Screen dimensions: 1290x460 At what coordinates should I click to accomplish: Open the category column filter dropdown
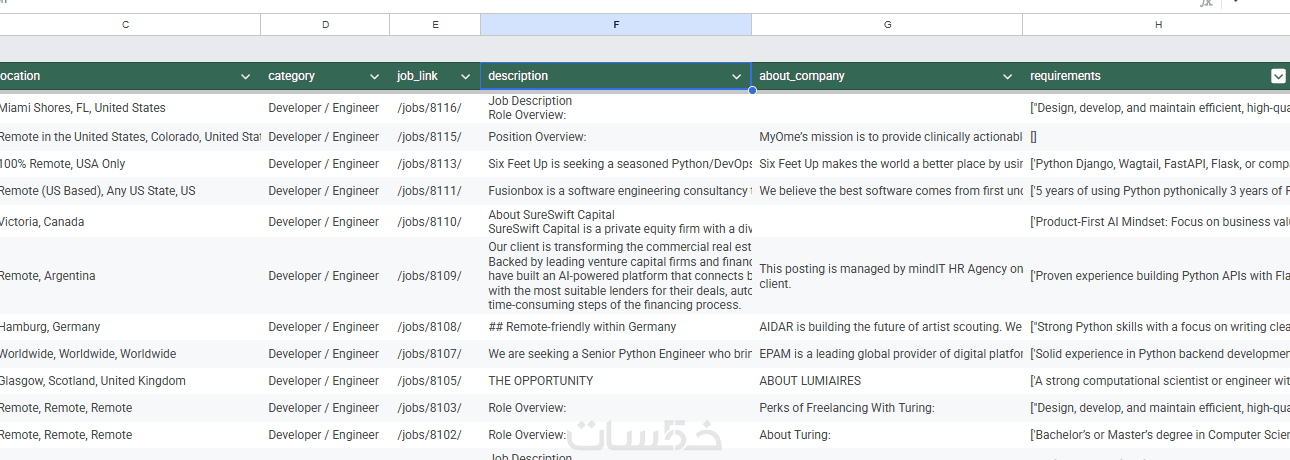point(375,76)
